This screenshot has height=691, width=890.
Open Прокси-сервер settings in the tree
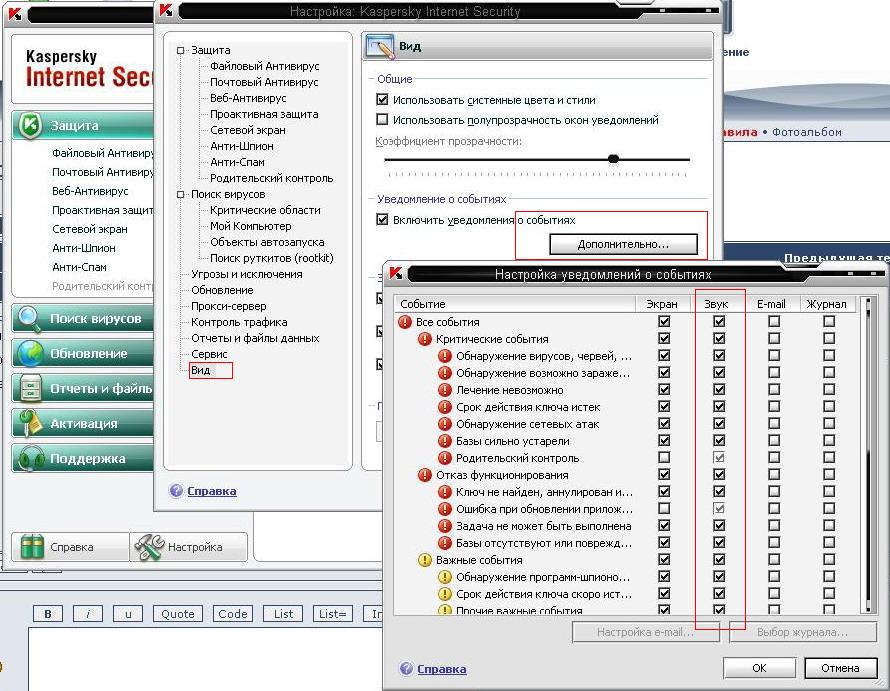(x=228, y=306)
